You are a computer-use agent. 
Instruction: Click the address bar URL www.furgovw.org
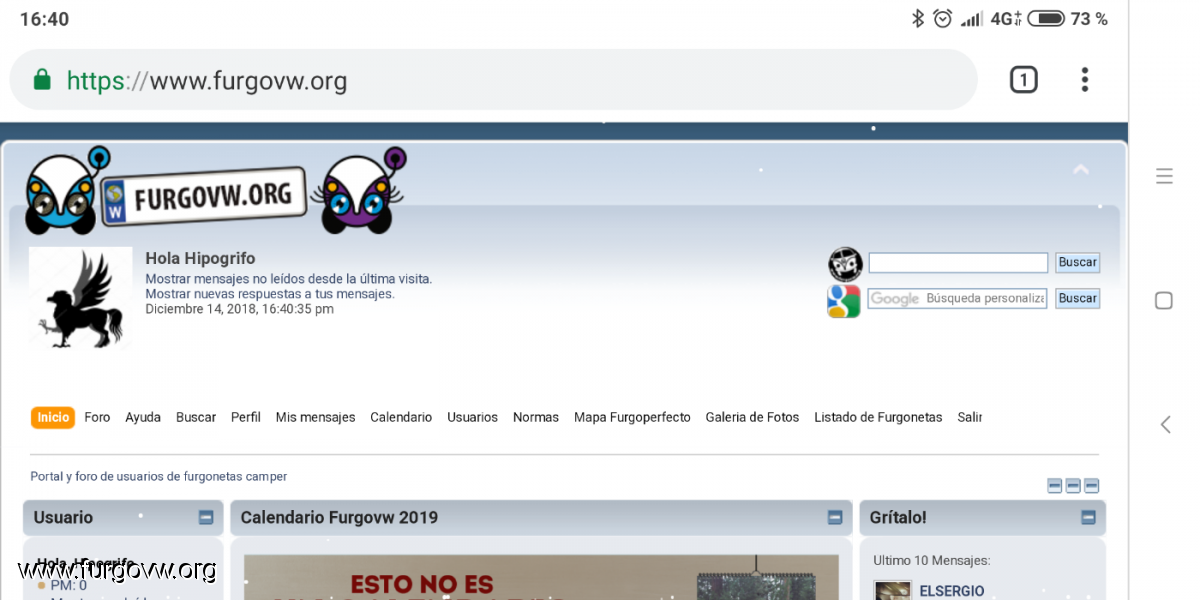point(207,81)
